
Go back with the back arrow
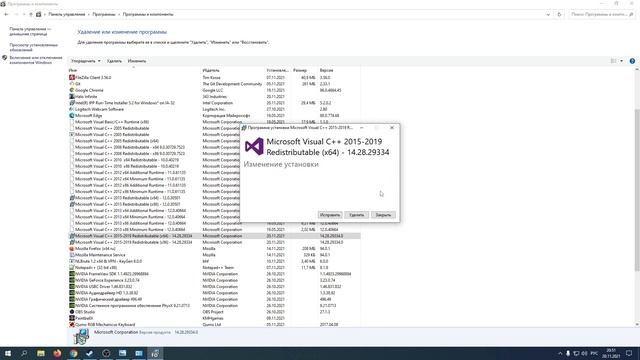click(x=6, y=14)
